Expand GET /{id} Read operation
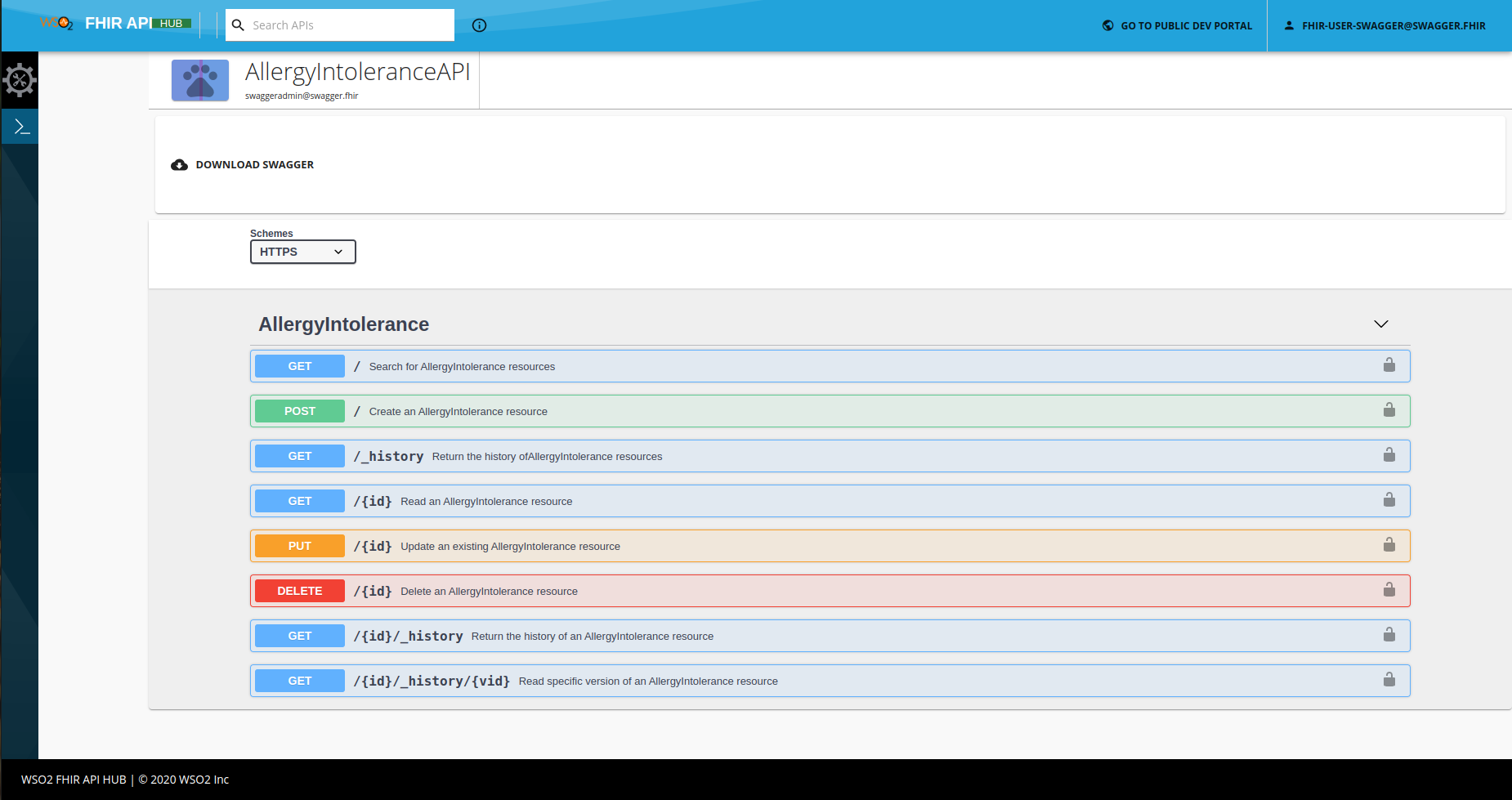The height and width of the screenshot is (800, 1512). (x=830, y=501)
